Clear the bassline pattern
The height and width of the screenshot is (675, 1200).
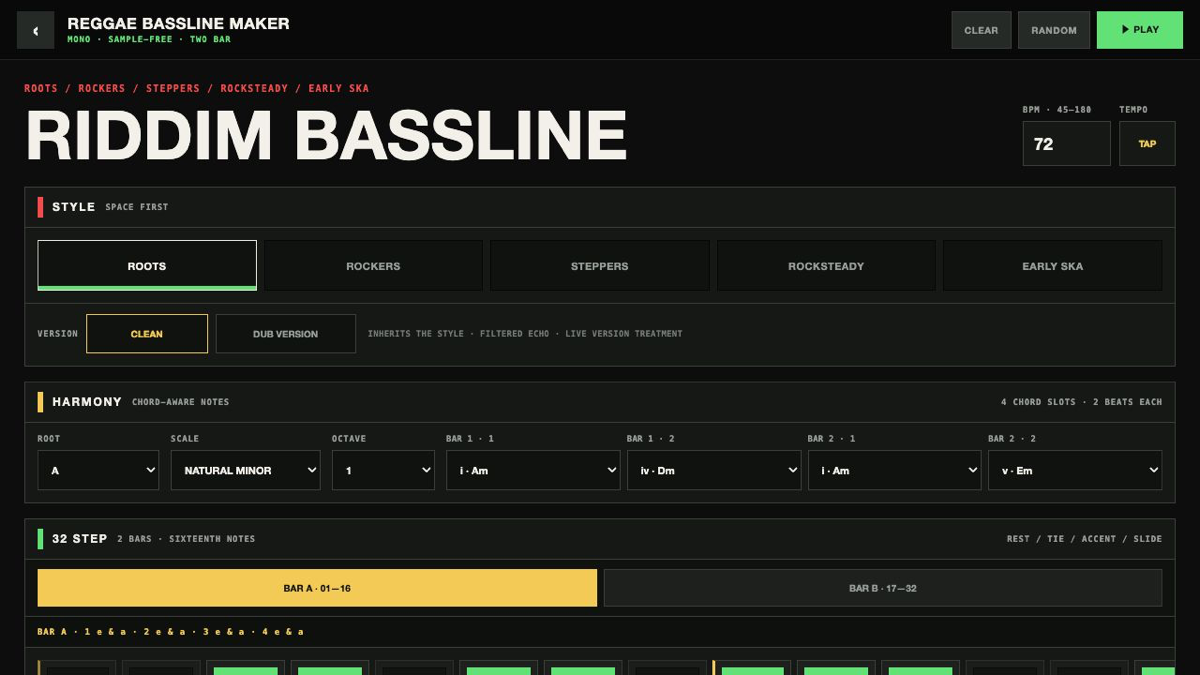point(981,30)
